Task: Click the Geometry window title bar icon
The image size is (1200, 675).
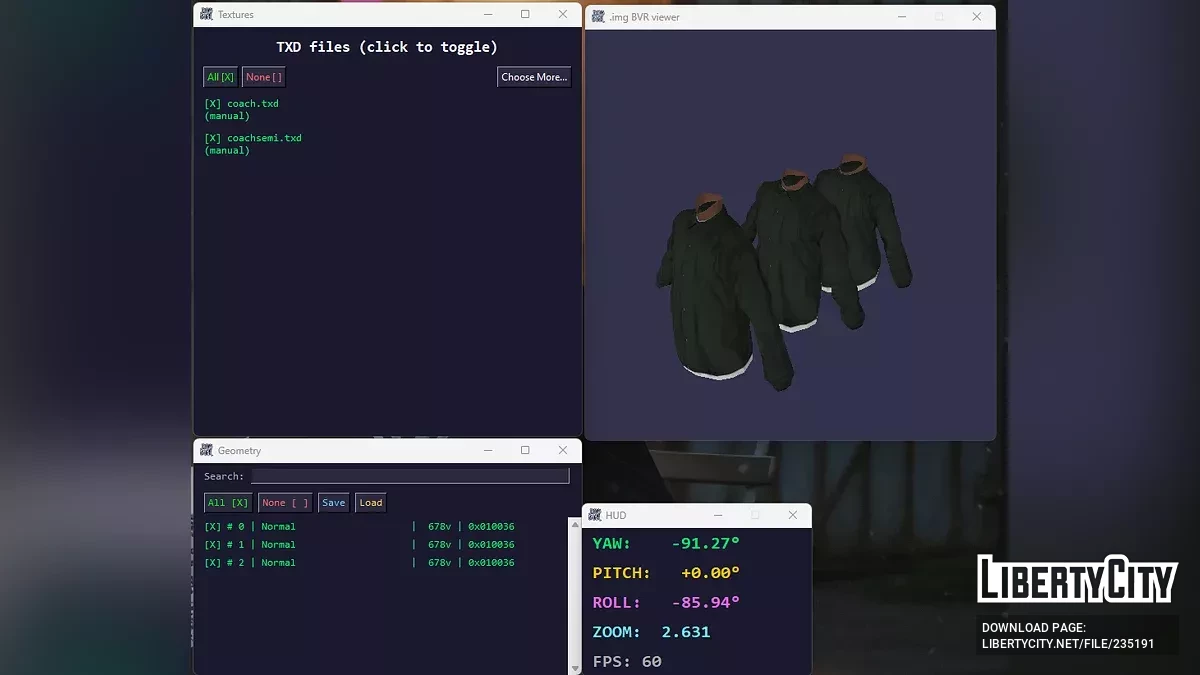Action: (x=206, y=451)
